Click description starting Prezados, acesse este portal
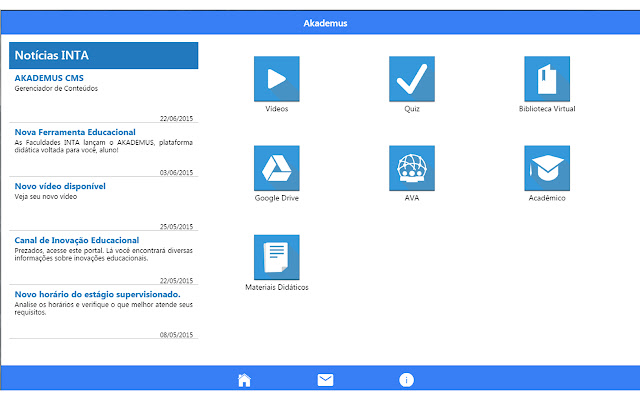Image resolution: width=640 pixels, height=400 pixels. pos(104,254)
